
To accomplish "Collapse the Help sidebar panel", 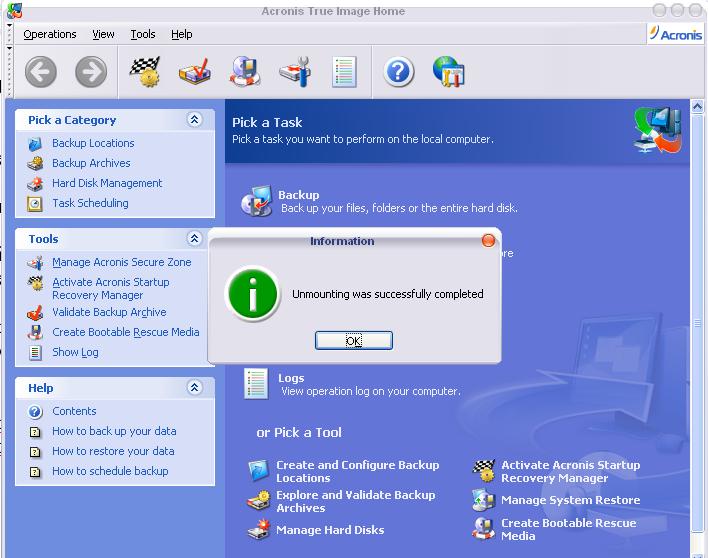I will pyautogui.click(x=194, y=387).
